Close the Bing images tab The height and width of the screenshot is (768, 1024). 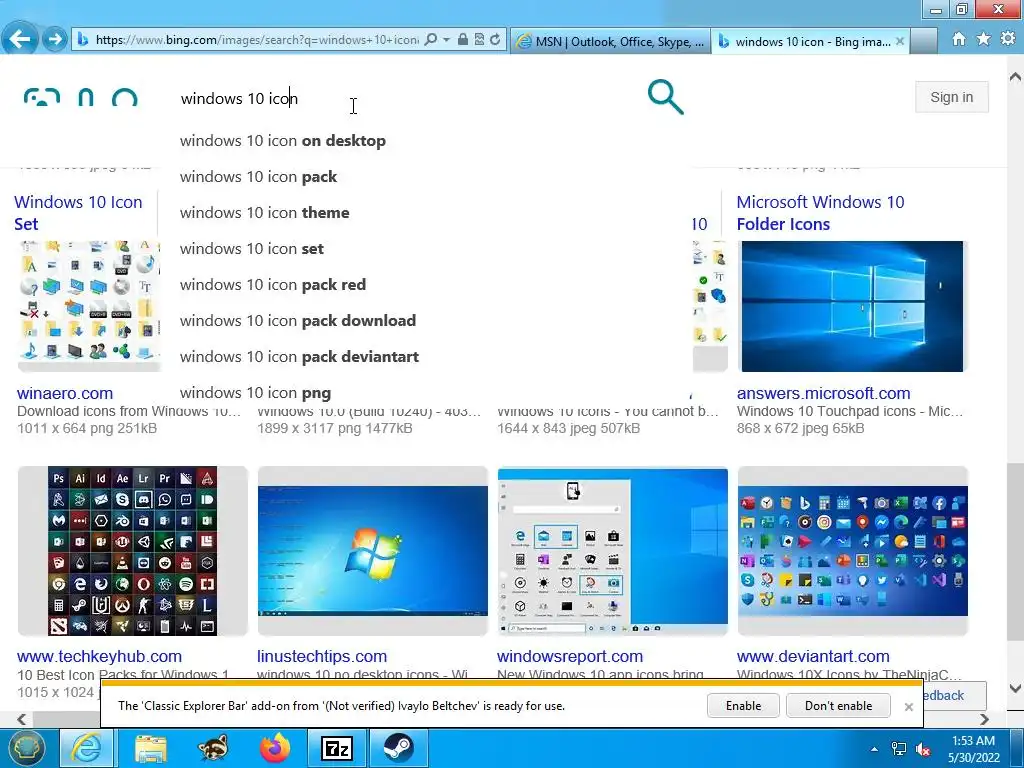click(x=900, y=41)
